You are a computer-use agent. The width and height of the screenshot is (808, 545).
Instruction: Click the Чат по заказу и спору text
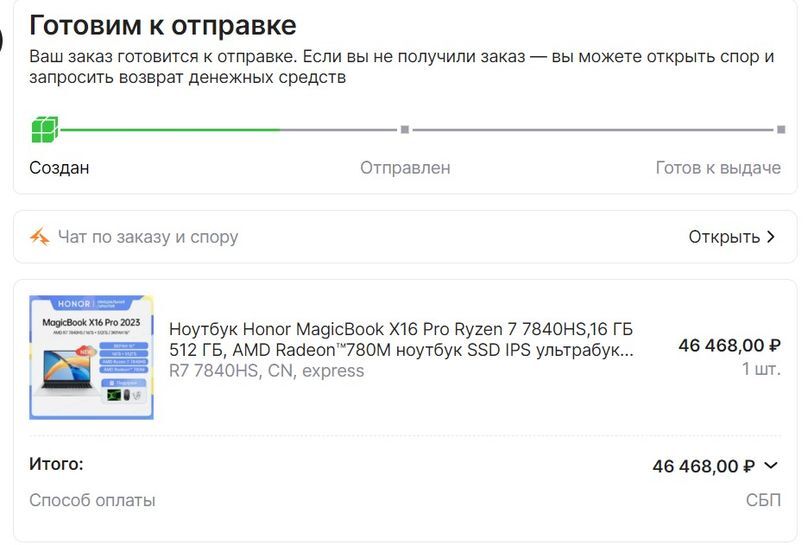(148, 237)
